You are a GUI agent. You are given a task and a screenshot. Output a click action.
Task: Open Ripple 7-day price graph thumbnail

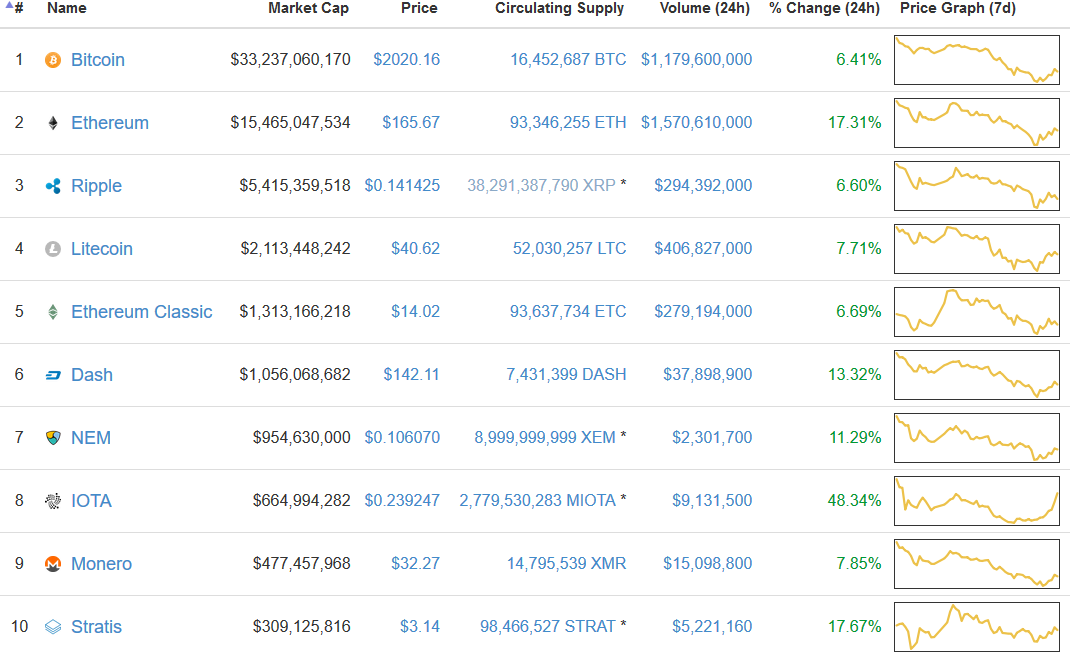pyautogui.click(x=976, y=186)
